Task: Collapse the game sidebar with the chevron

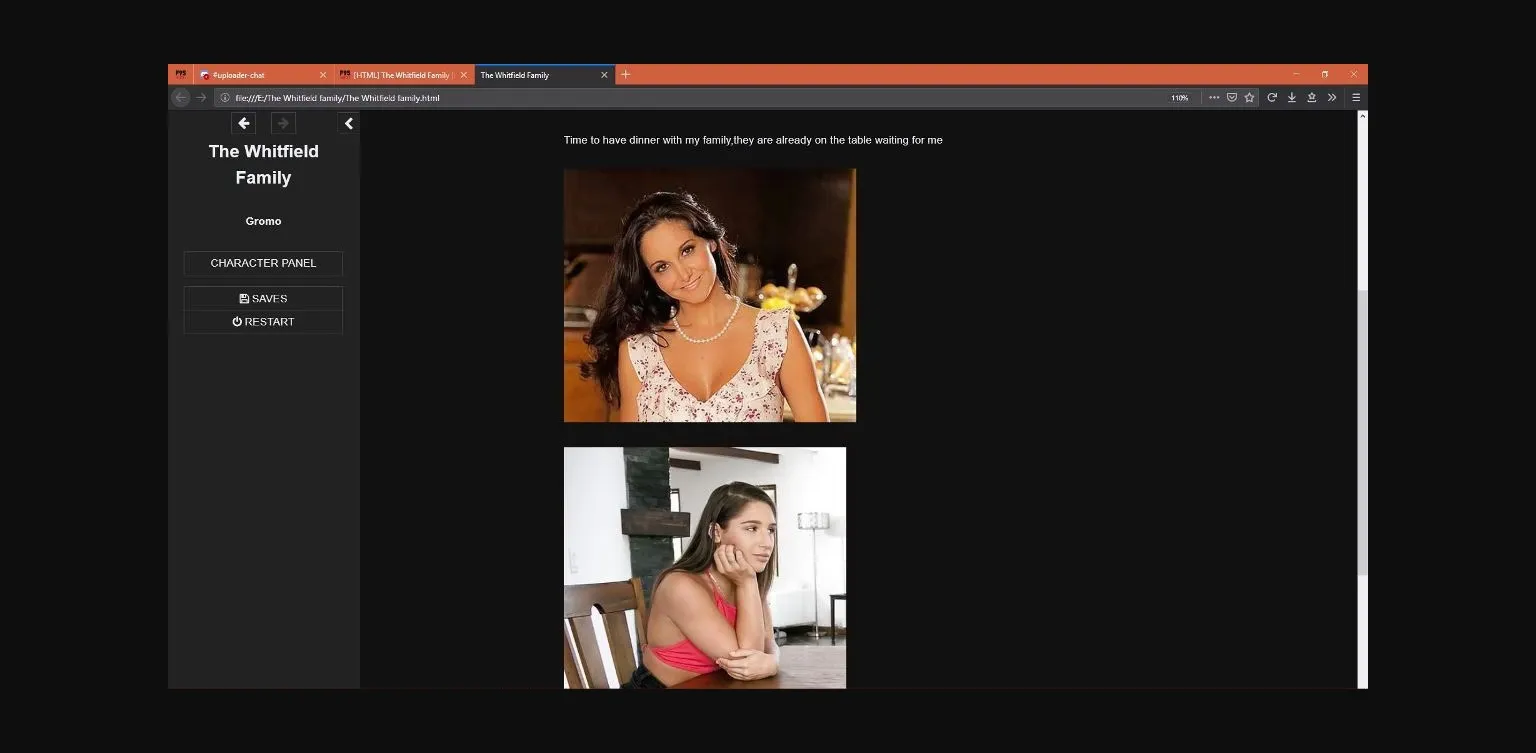Action: 348,123
